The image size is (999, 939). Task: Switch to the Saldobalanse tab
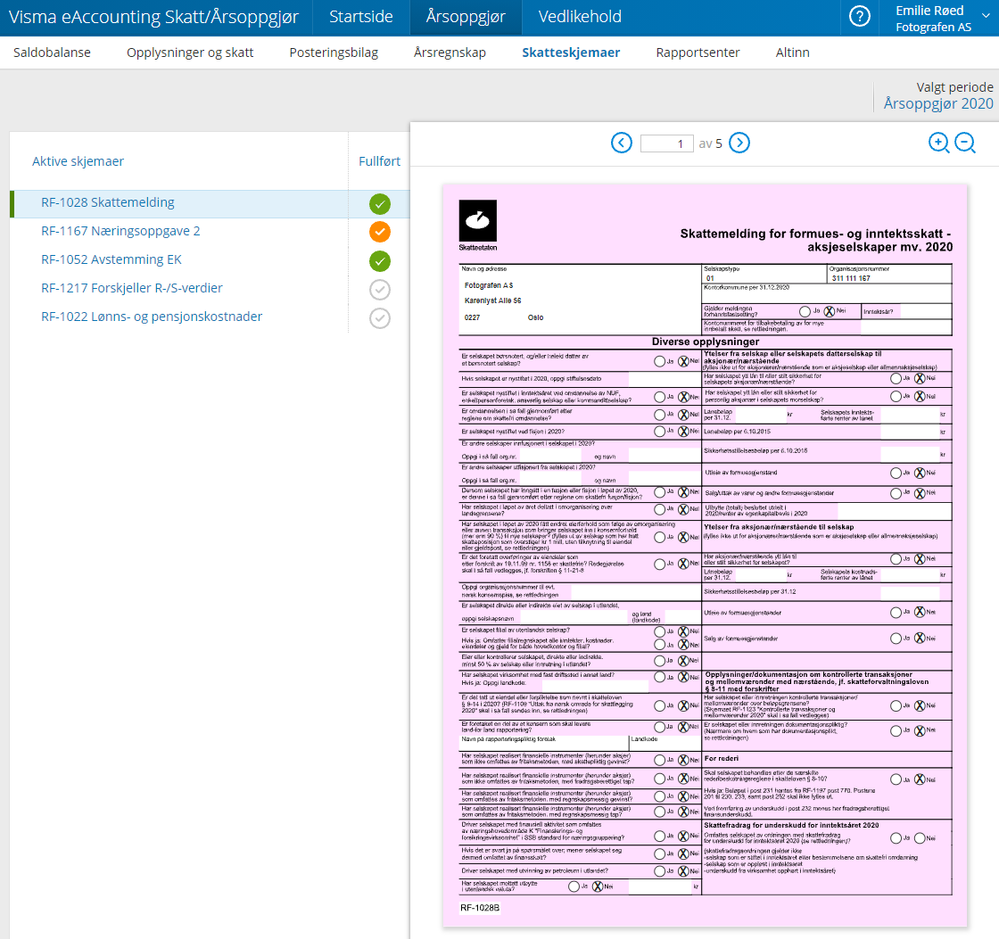pyautogui.click(x=52, y=52)
